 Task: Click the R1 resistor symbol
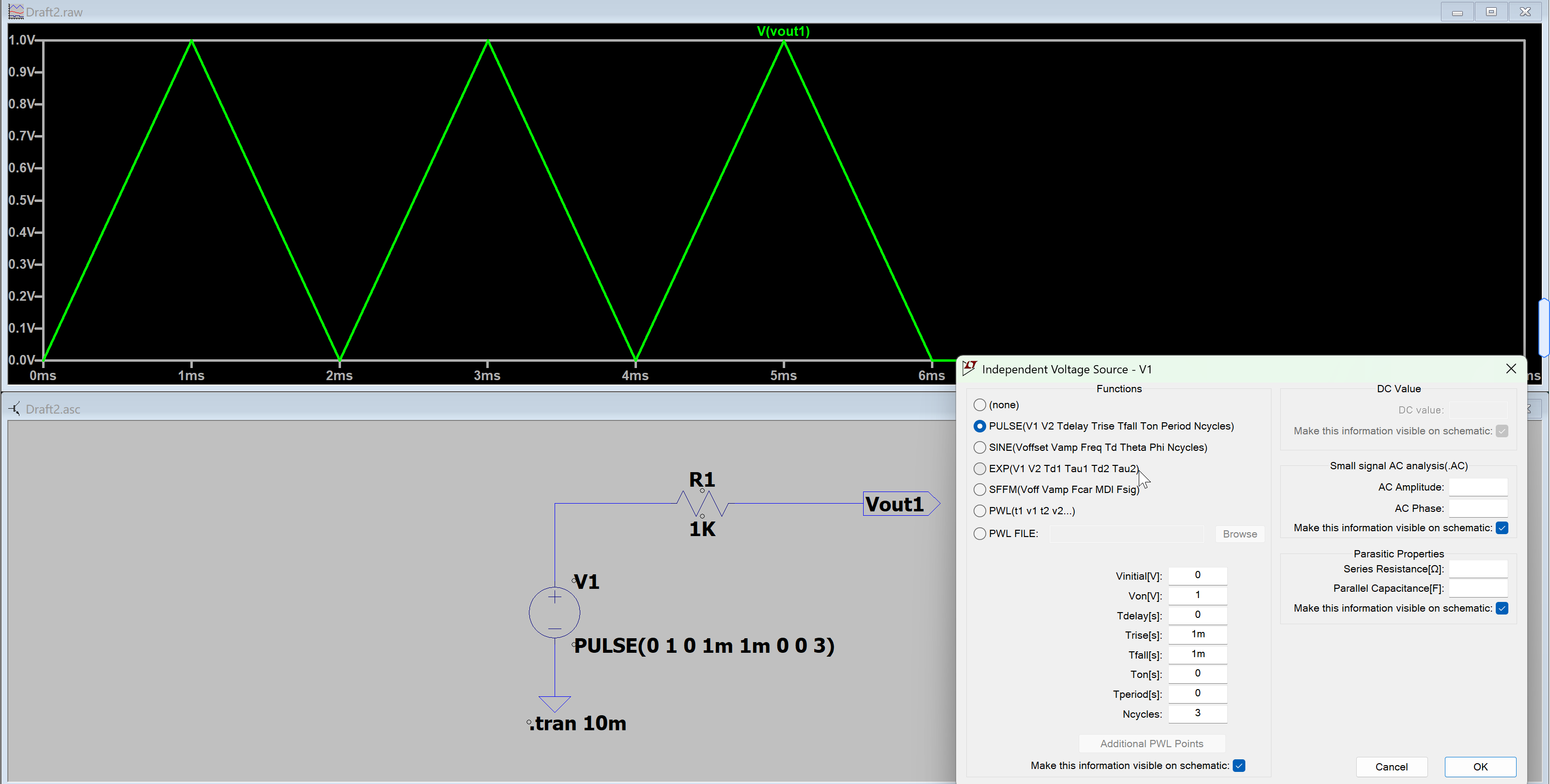coord(702,504)
